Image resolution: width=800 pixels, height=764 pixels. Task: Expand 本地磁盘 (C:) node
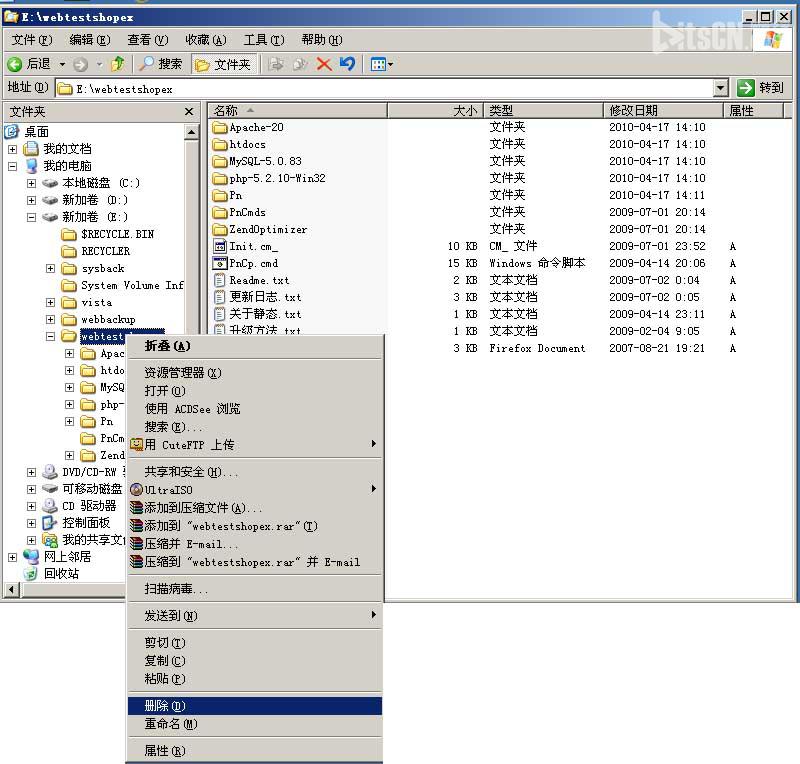click(32, 183)
